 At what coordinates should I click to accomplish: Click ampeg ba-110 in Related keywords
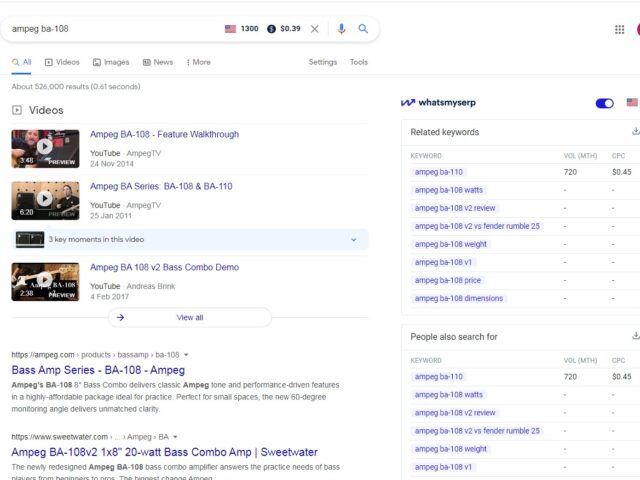click(439, 172)
